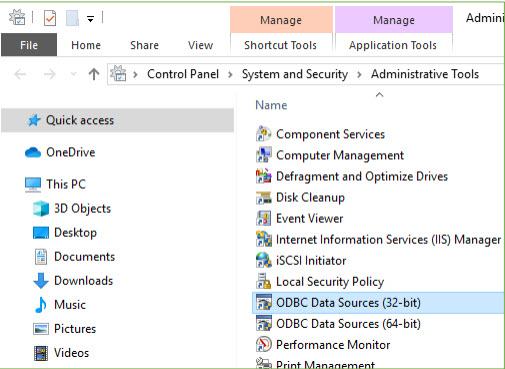Select the IIS Manager icon
This screenshot has width=505, height=369.
click(x=264, y=239)
